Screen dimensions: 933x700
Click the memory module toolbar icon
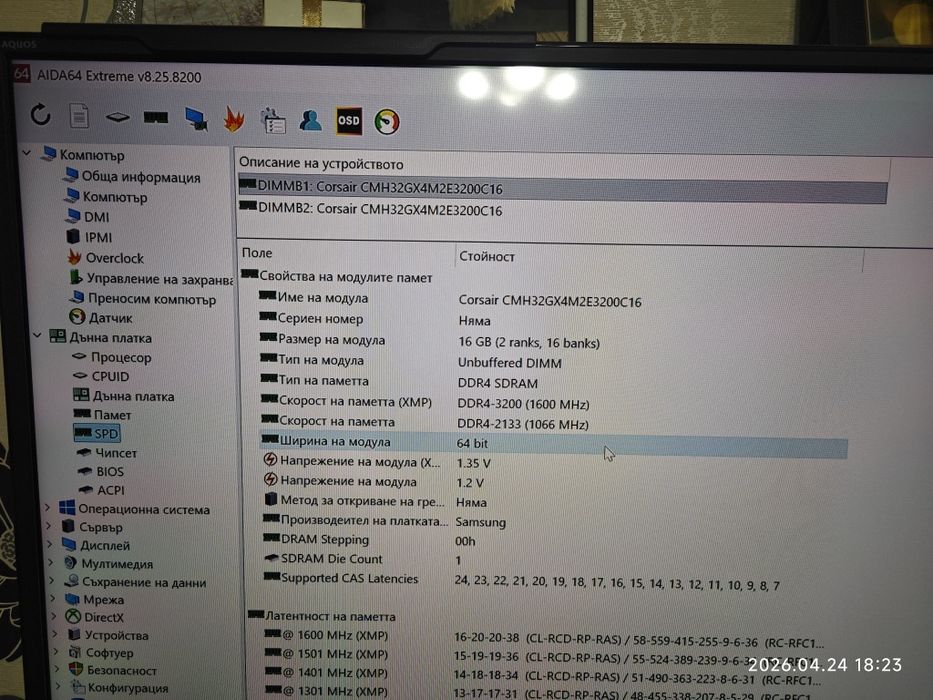pos(155,117)
